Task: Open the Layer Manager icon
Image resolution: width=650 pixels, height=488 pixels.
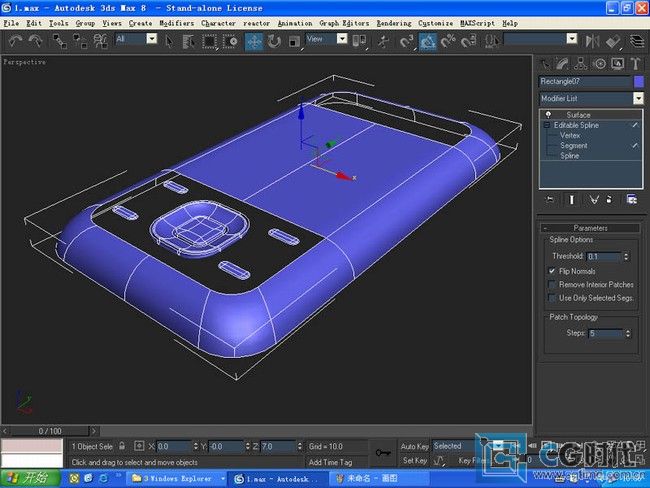Action: pos(637,41)
